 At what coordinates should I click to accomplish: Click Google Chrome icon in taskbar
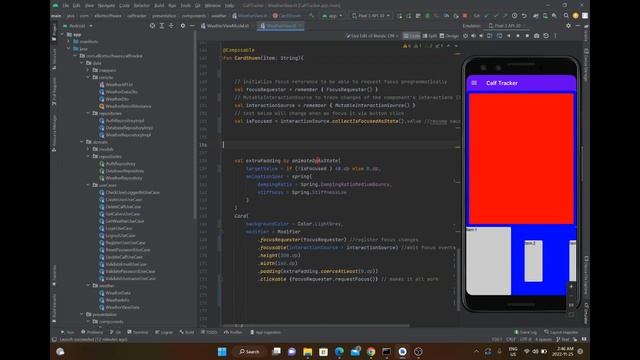[x=371, y=351]
